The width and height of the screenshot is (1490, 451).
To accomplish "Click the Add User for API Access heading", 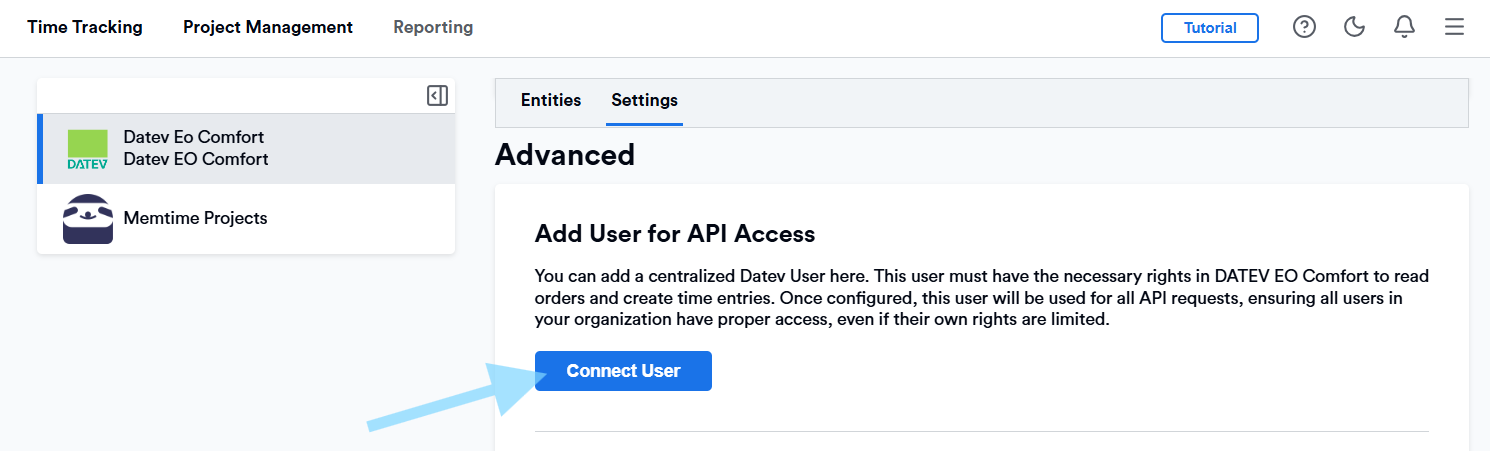I will click(x=675, y=234).
